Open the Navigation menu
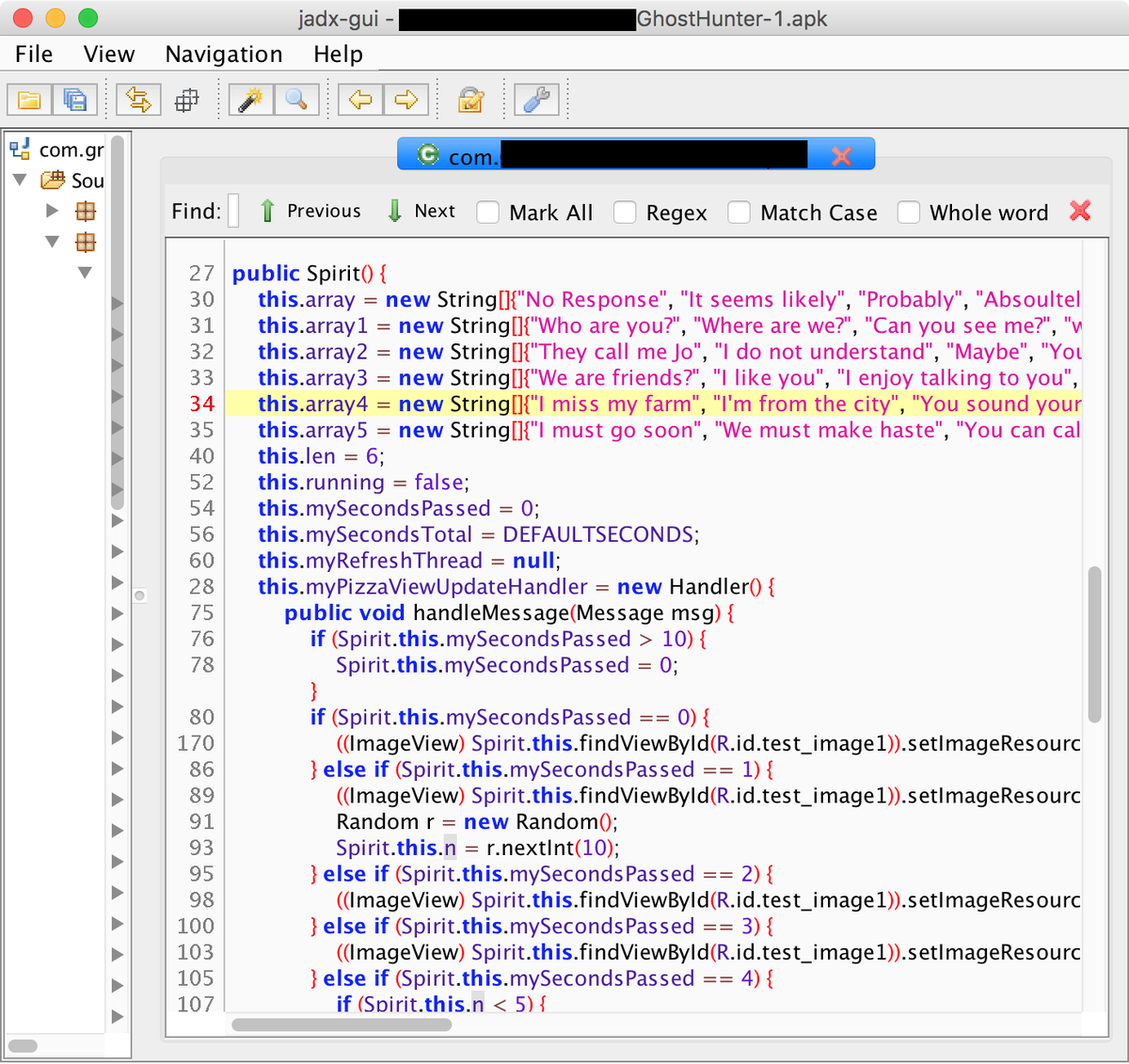The image size is (1129, 1064). tap(224, 55)
